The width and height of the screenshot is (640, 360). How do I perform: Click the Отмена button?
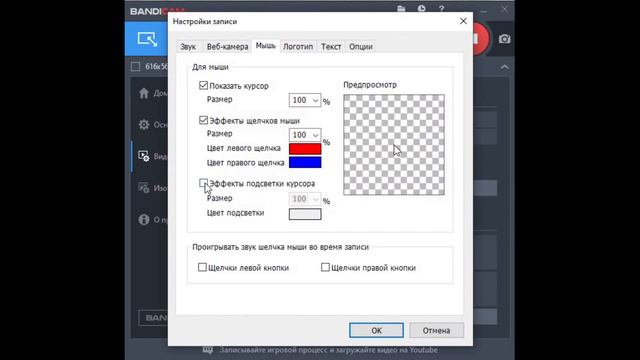tap(436, 330)
